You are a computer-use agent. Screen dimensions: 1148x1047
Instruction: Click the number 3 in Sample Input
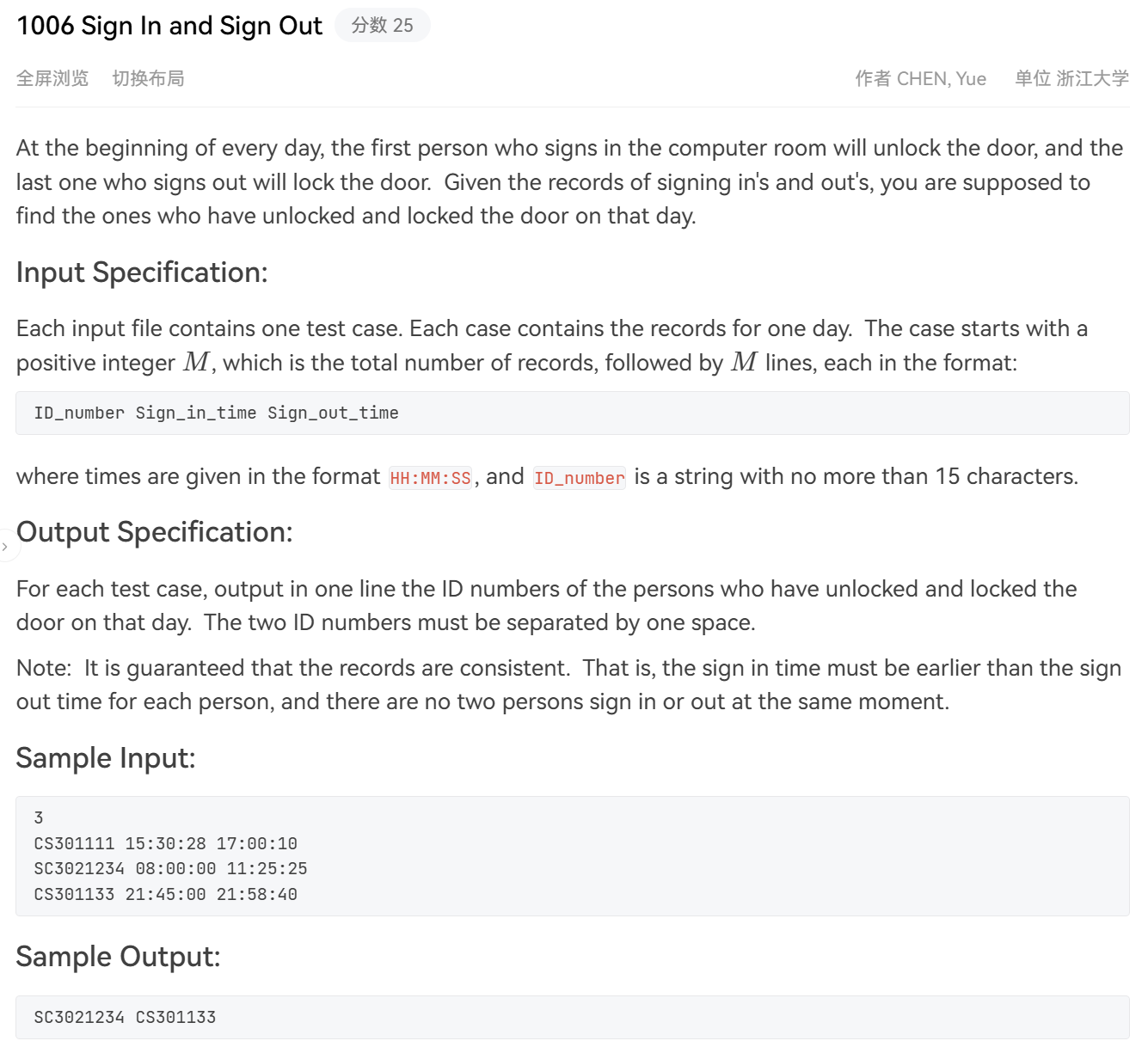[39, 817]
